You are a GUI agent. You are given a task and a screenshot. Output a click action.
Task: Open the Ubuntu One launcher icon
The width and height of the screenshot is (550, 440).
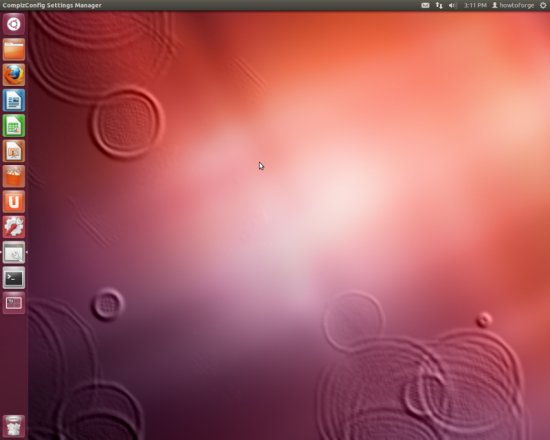point(14,202)
